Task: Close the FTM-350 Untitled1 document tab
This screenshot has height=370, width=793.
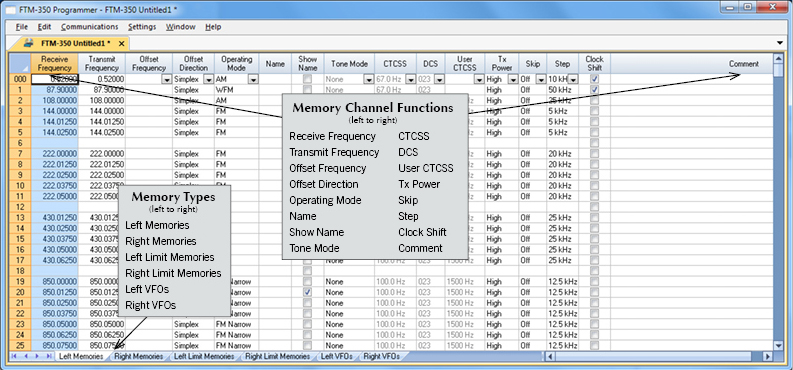Action: pos(121,43)
